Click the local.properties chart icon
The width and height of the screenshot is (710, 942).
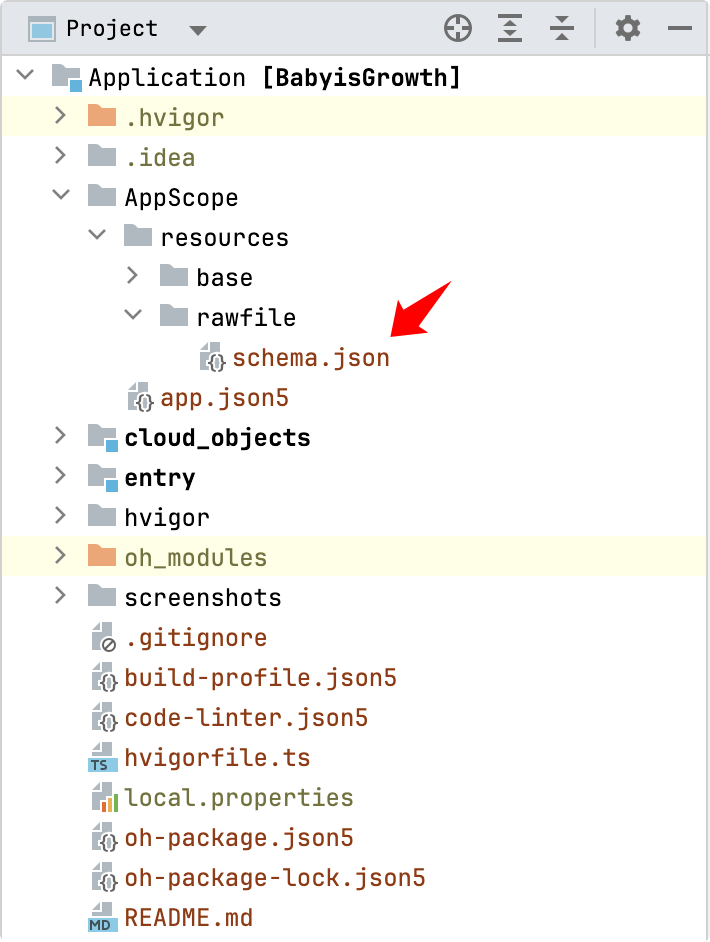click(x=105, y=797)
